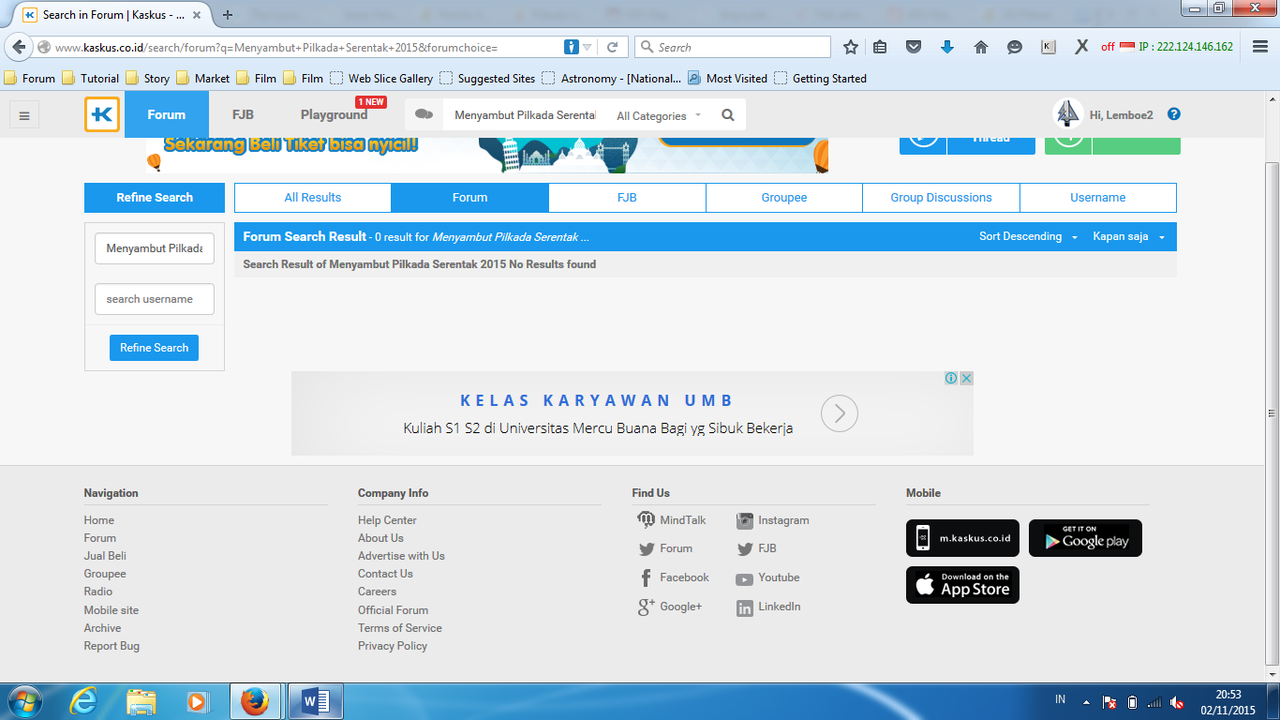Click the Firefox Search box in toolbar
This screenshot has height=720, width=1280.
tap(733, 47)
